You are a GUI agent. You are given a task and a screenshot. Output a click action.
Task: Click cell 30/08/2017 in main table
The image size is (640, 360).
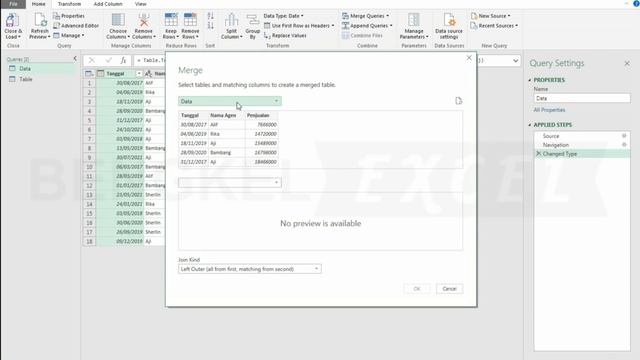pyautogui.click(x=120, y=83)
